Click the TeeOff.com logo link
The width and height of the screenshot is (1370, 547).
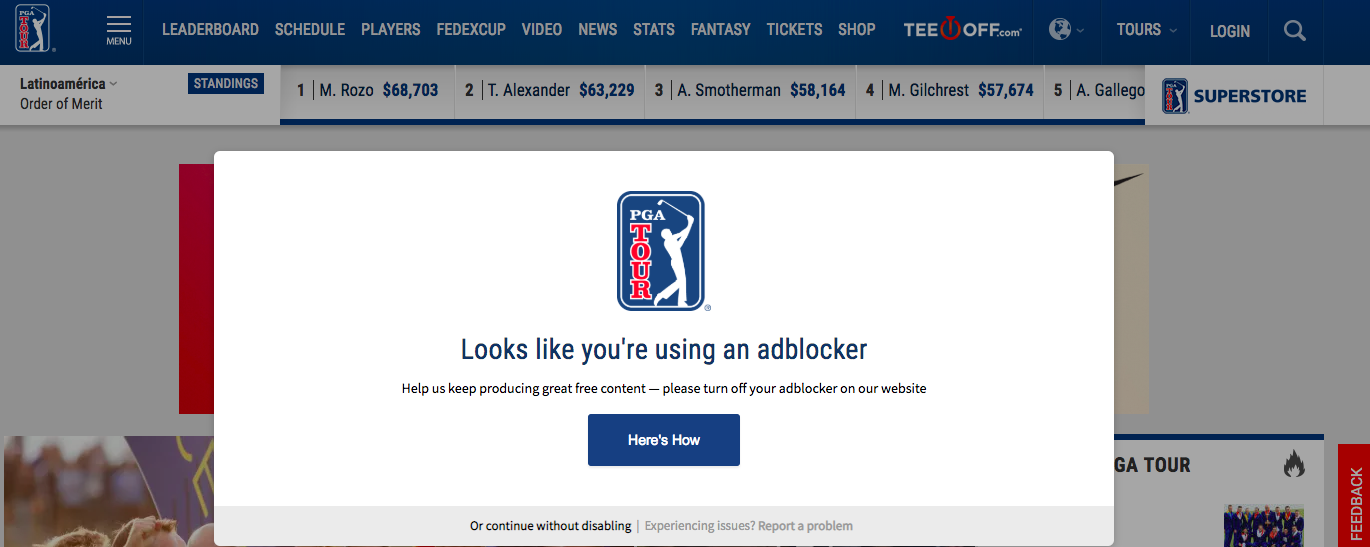(x=962, y=30)
